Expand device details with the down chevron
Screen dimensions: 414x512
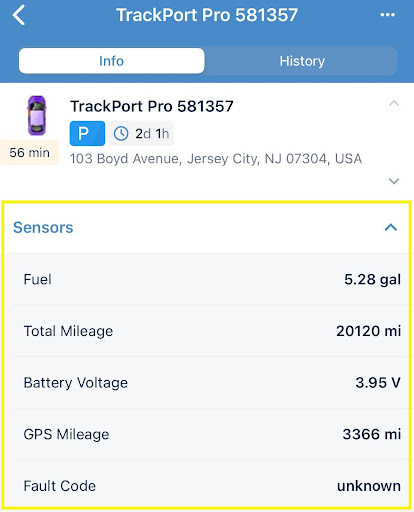tap(394, 181)
